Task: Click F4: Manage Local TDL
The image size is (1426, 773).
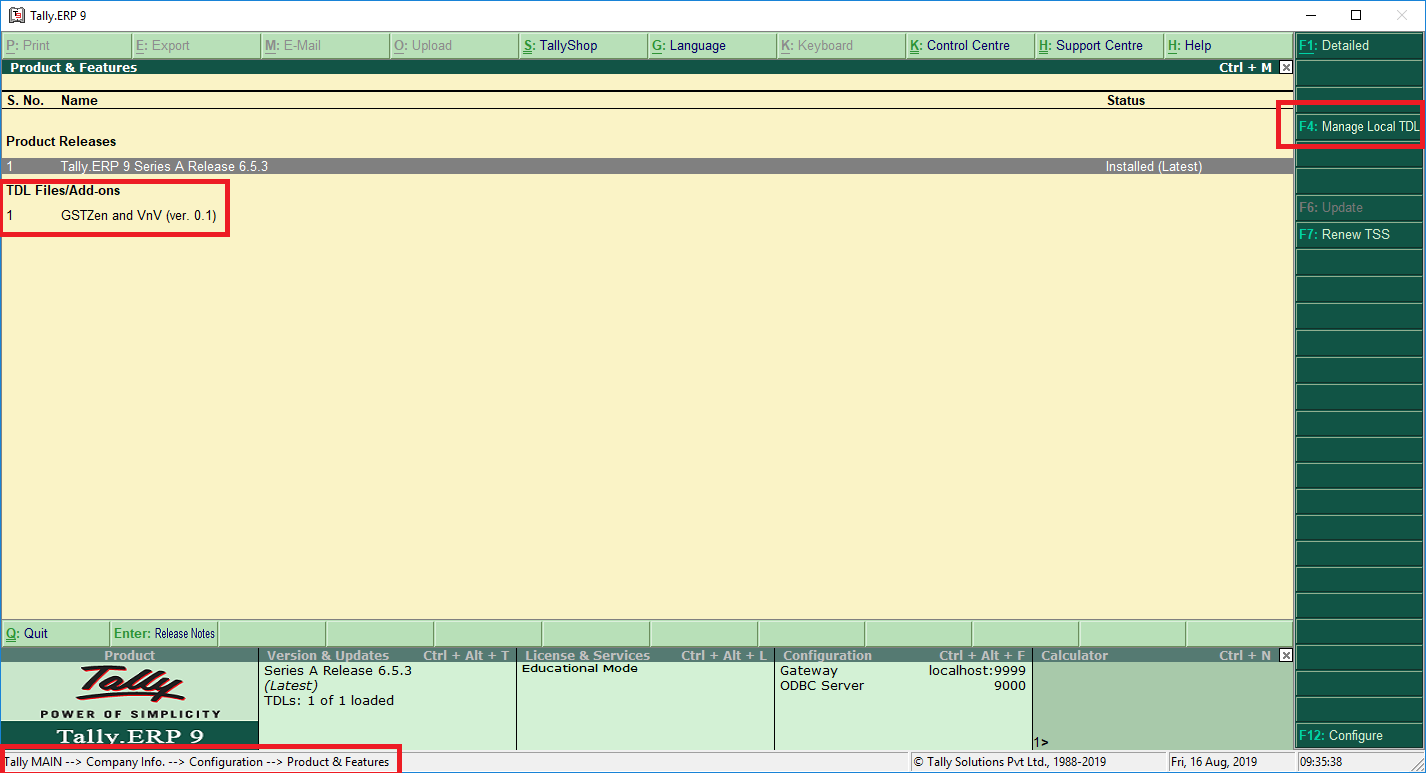Action: pos(1359,127)
